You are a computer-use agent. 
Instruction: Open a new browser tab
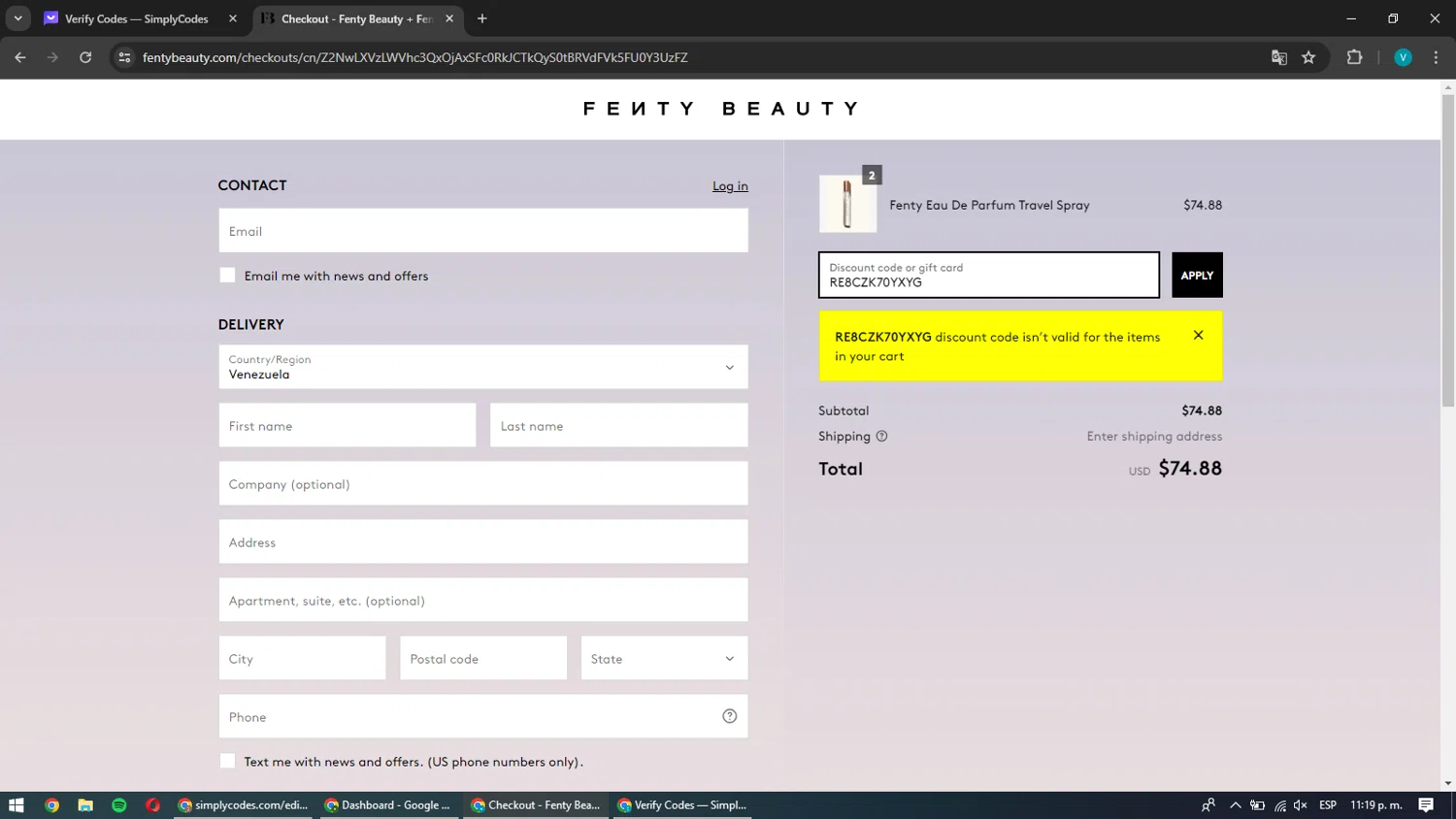pyautogui.click(x=482, y=18)
